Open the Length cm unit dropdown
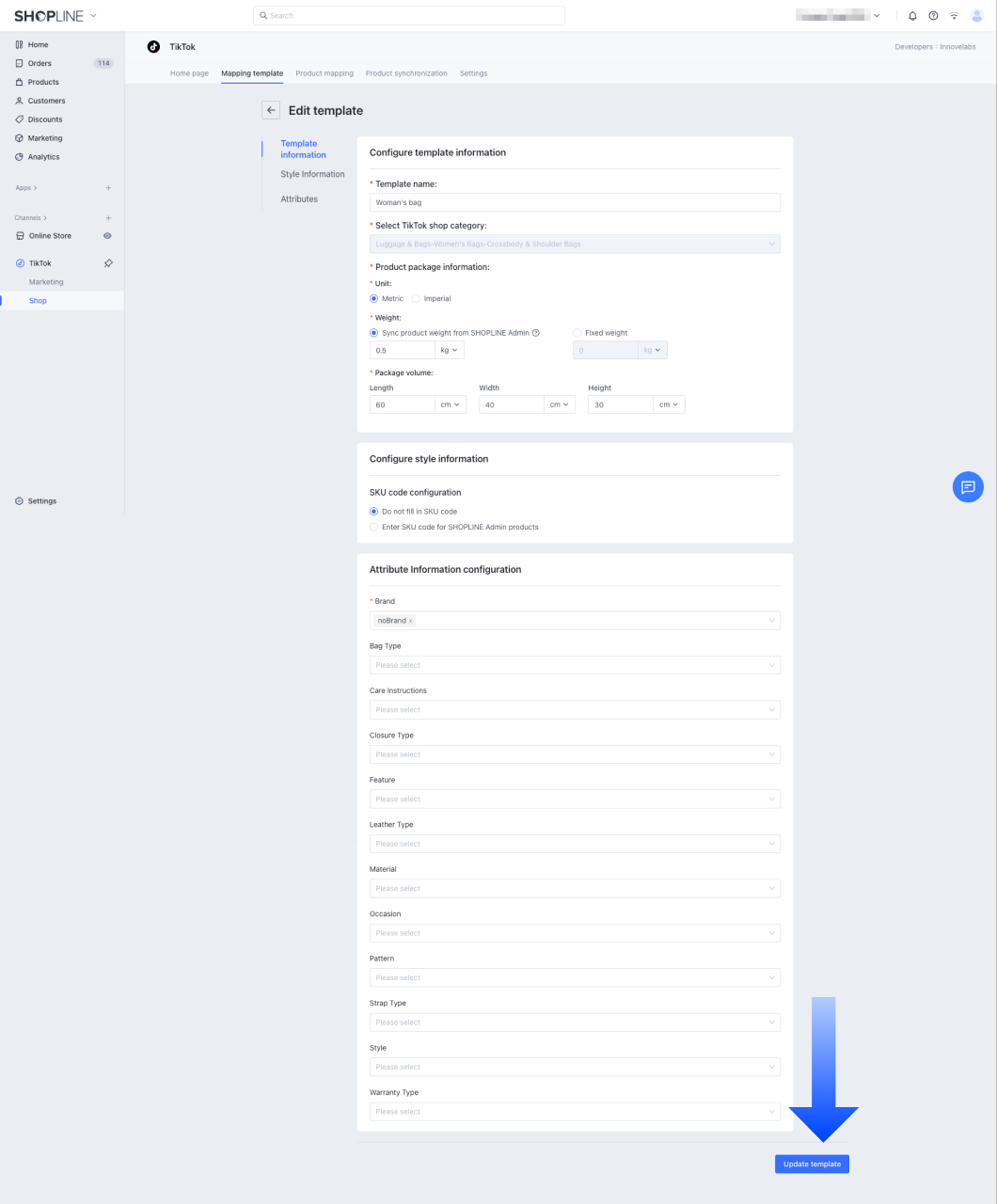 (x=450, y=404)
